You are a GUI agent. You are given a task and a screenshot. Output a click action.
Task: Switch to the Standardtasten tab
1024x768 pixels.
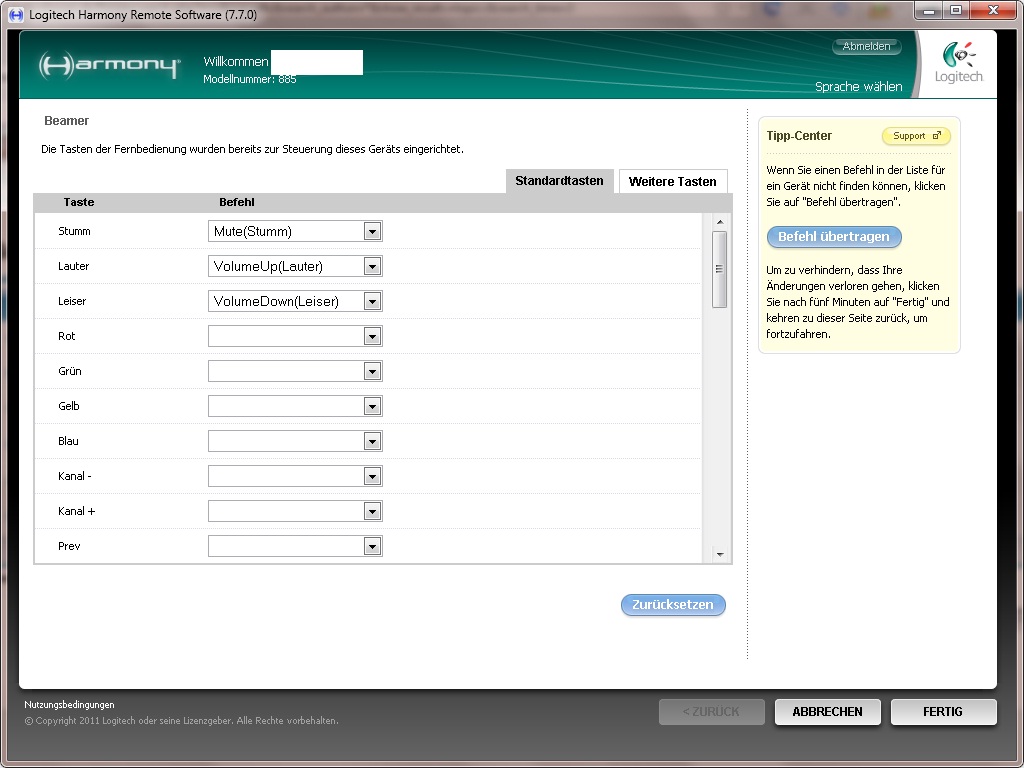(x=559, y=181)
